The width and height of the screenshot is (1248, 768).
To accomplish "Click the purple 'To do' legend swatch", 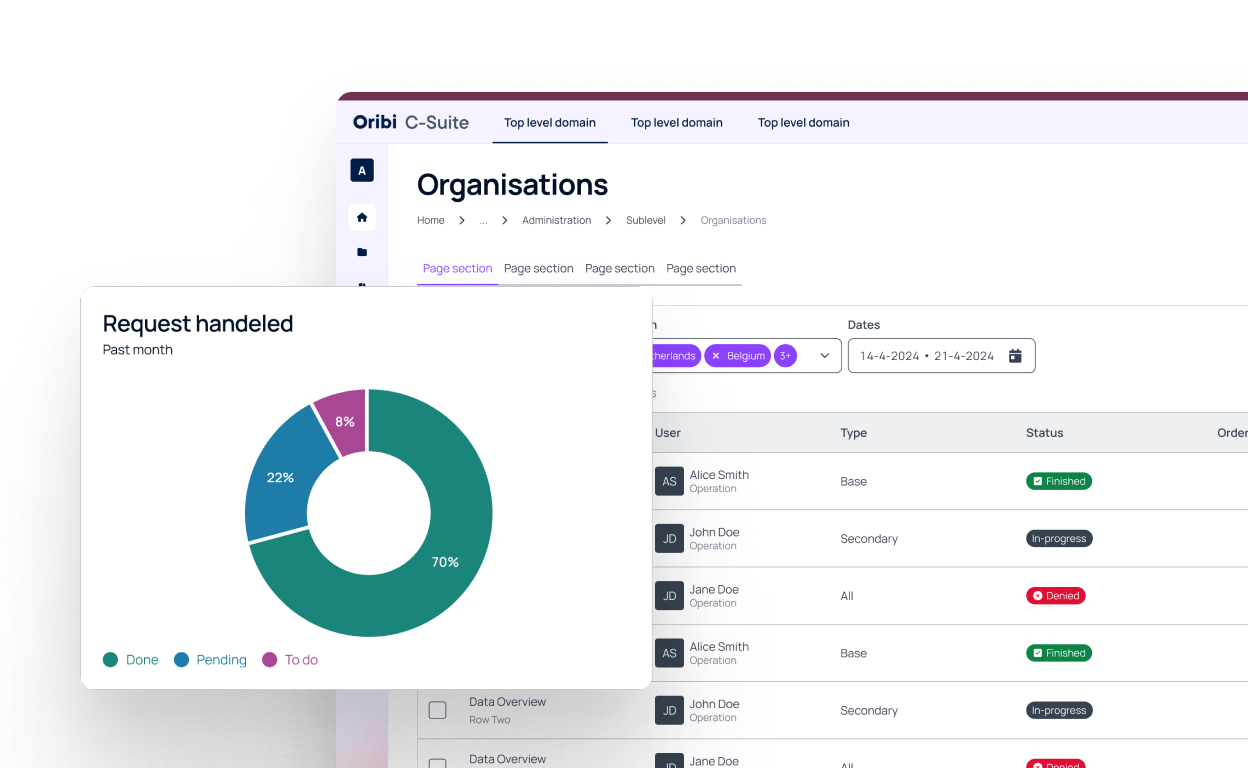I will [269, 660].
